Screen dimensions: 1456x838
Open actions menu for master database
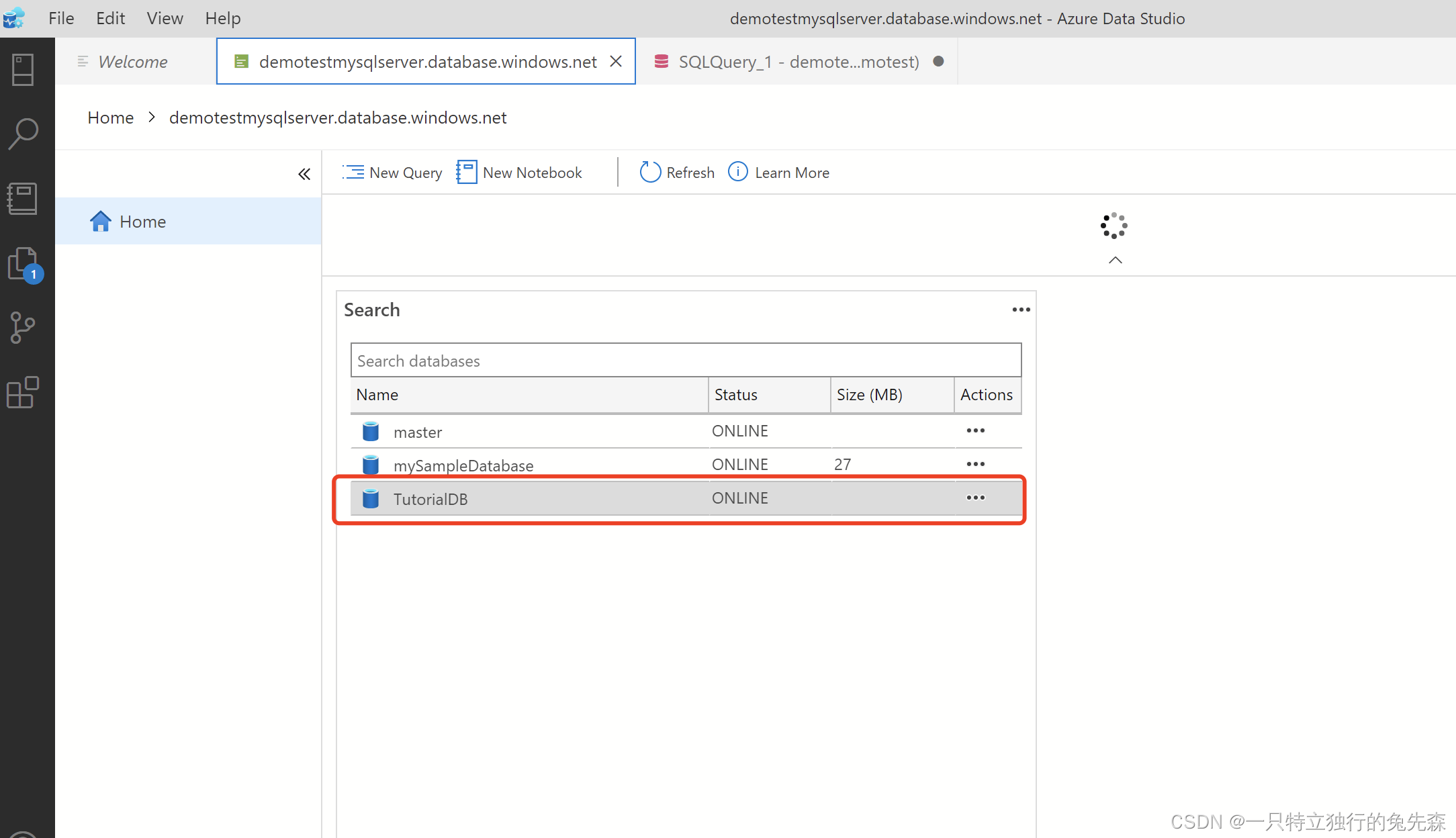point(975,430)
